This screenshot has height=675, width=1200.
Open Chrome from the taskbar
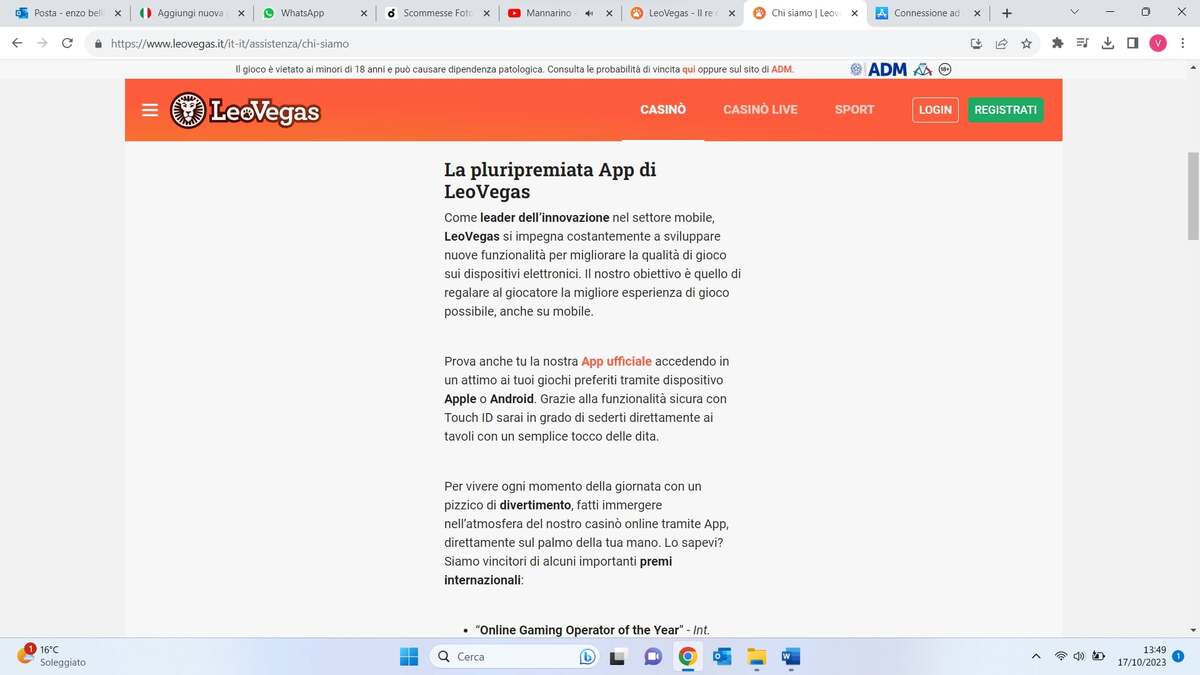[x=687, y=657]
